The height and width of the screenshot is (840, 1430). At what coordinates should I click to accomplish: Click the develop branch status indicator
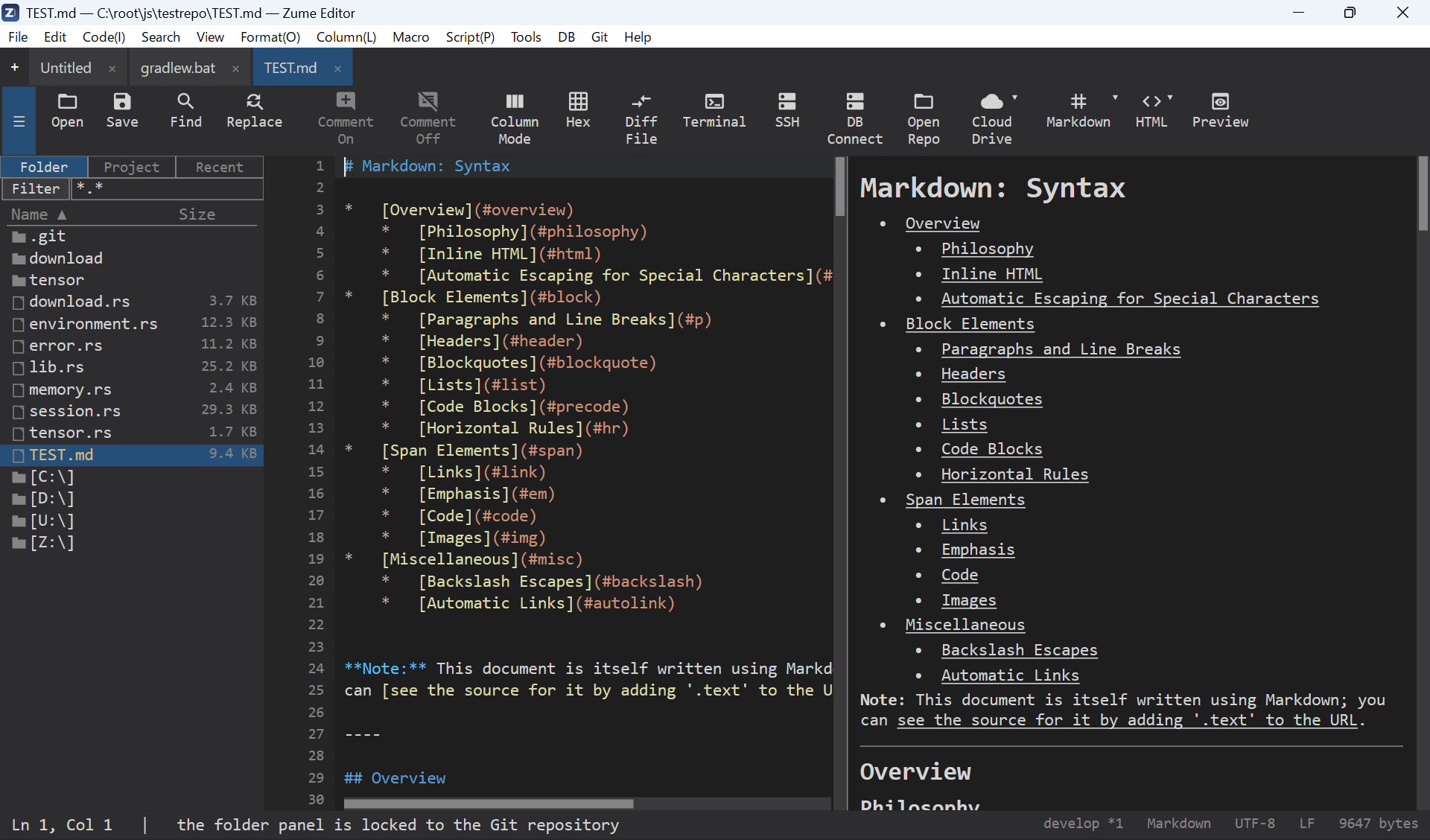(1083, 824)
